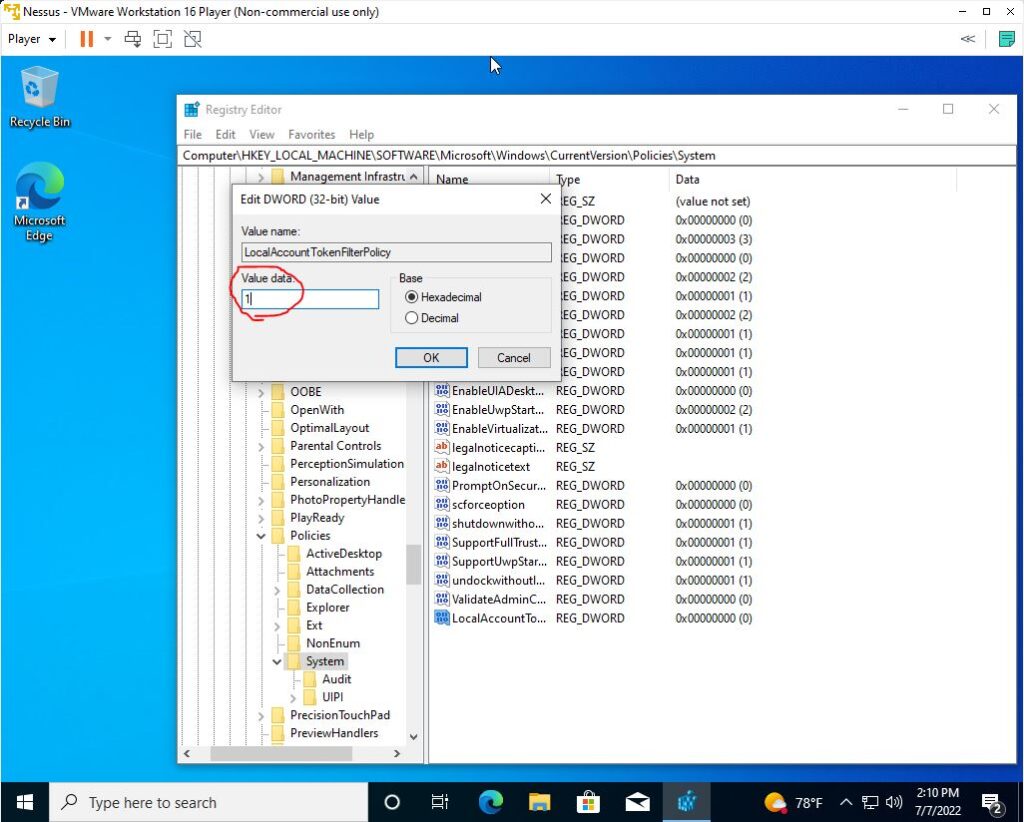Open the Edit menu in Registry Editor
1024x822 pixels.
[x=225, y=134]
